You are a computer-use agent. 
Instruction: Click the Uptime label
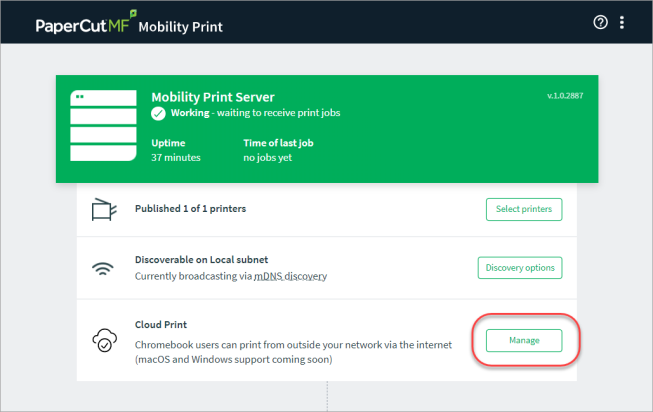coord(168,143)
